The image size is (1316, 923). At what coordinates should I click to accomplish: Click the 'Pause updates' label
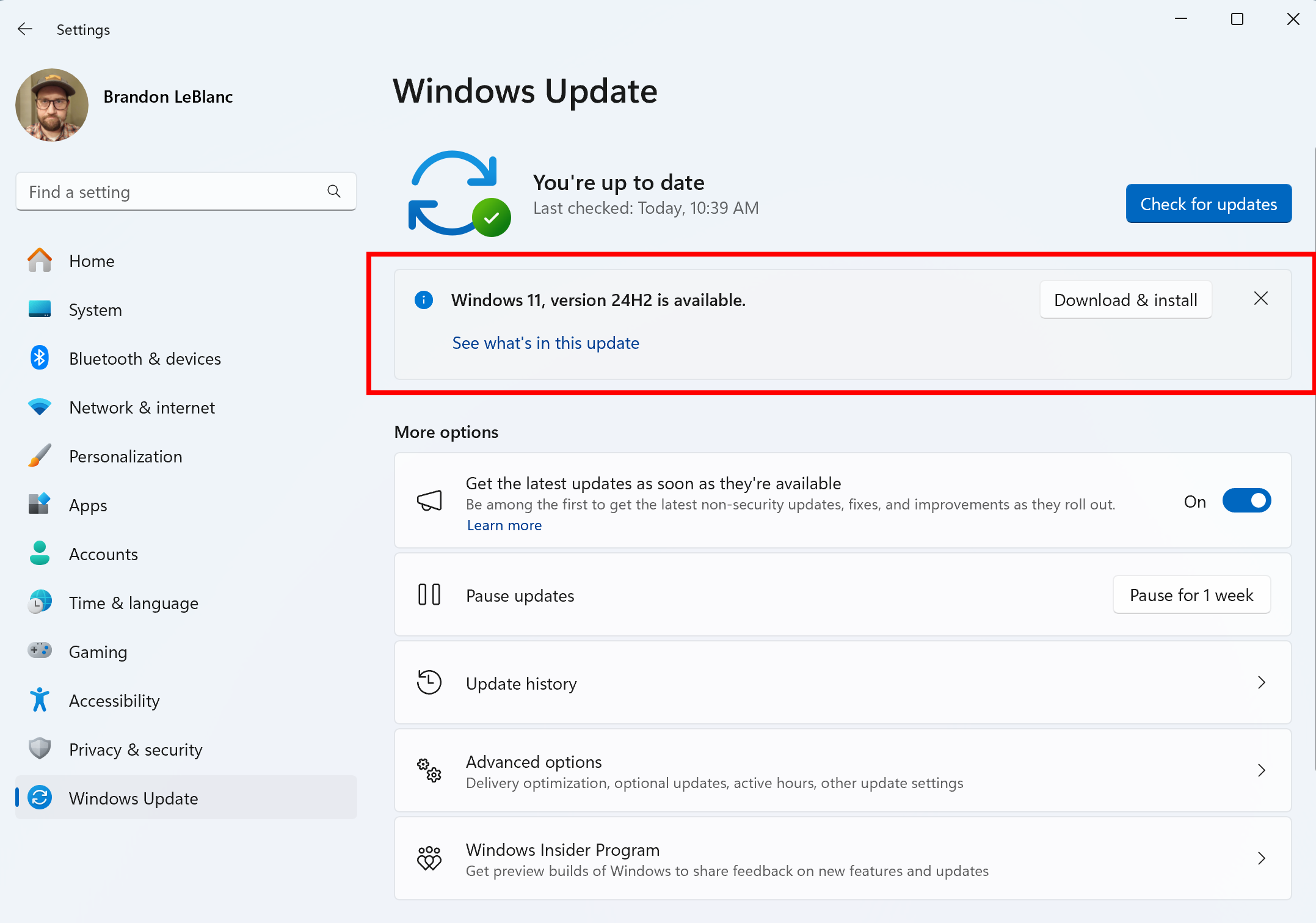point(520,596)
